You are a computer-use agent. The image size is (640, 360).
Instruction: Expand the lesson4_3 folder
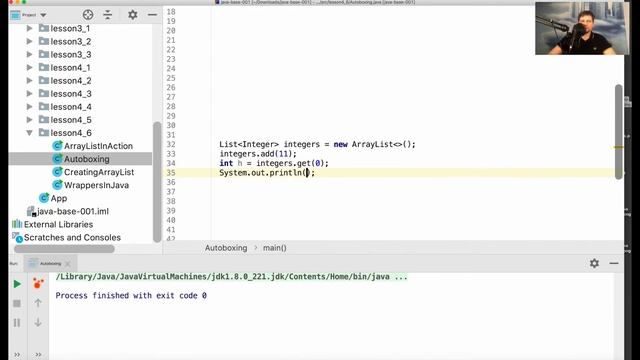29,94
